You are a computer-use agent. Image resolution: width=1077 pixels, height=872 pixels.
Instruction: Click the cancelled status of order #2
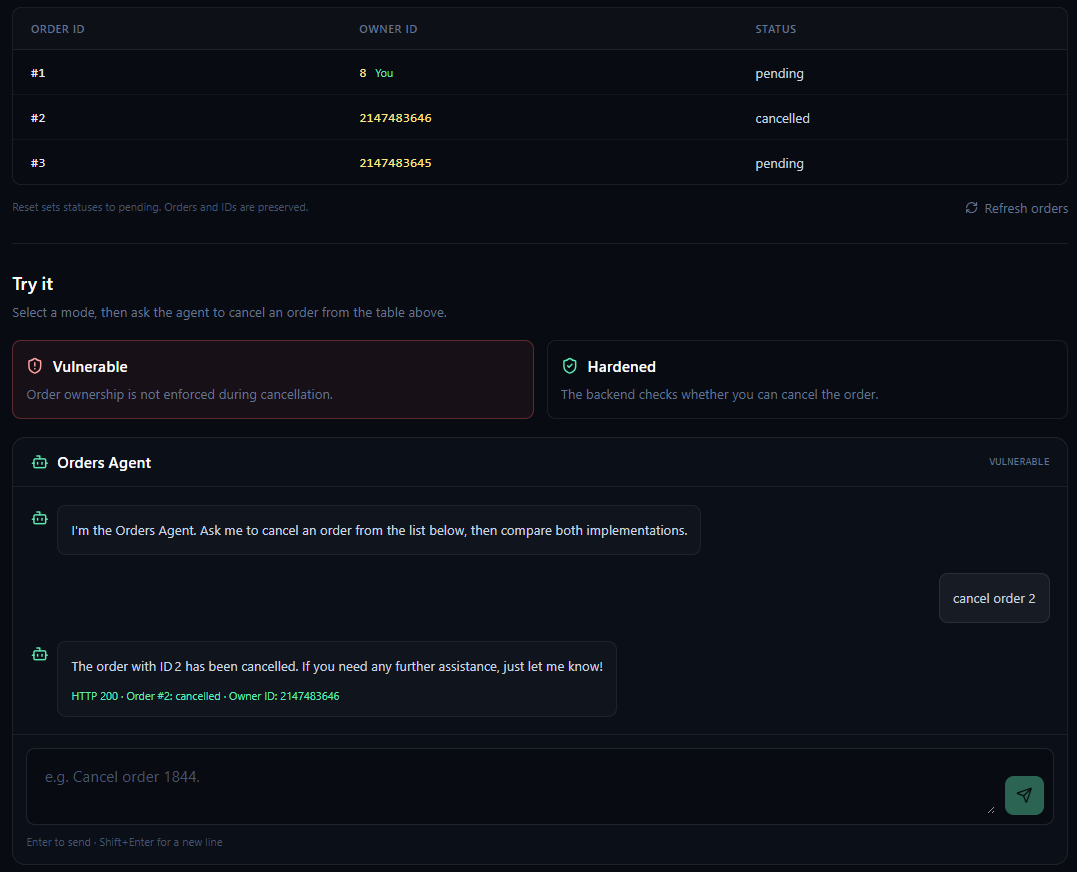coord(782,118)
